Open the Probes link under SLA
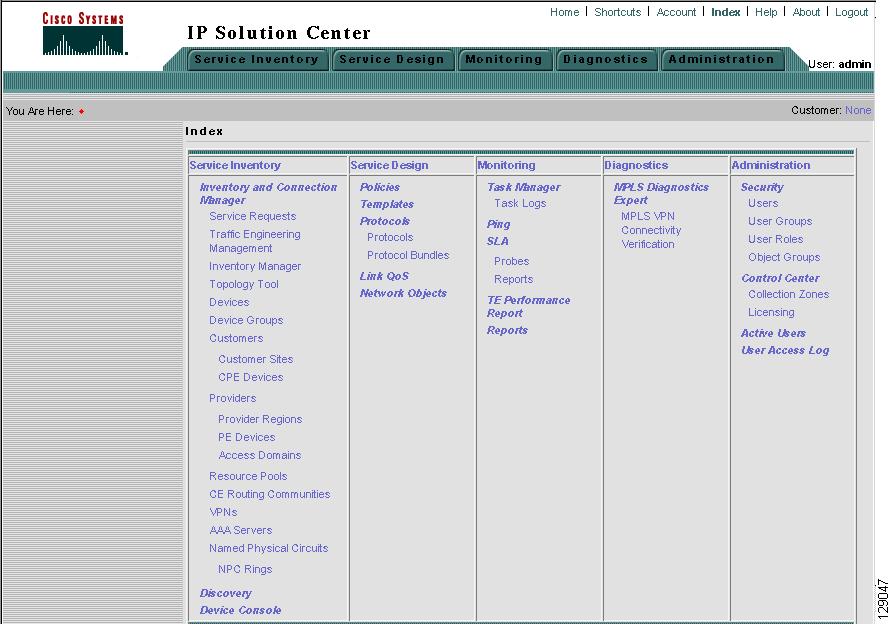 511,261
